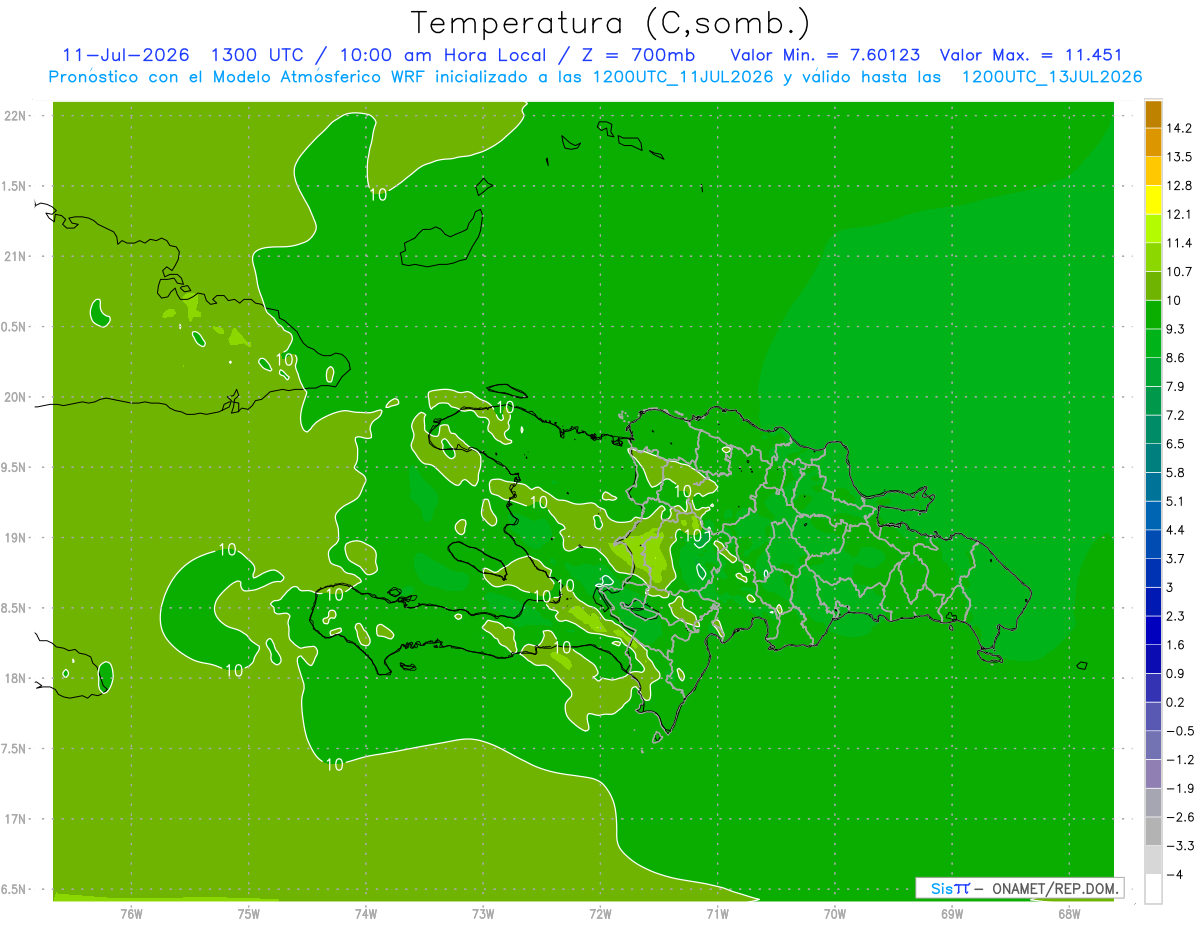Click the gray swatch between -3.3 and -2.6
The height and width of the screenshot is (927, 1200).
click(1153, 831)
